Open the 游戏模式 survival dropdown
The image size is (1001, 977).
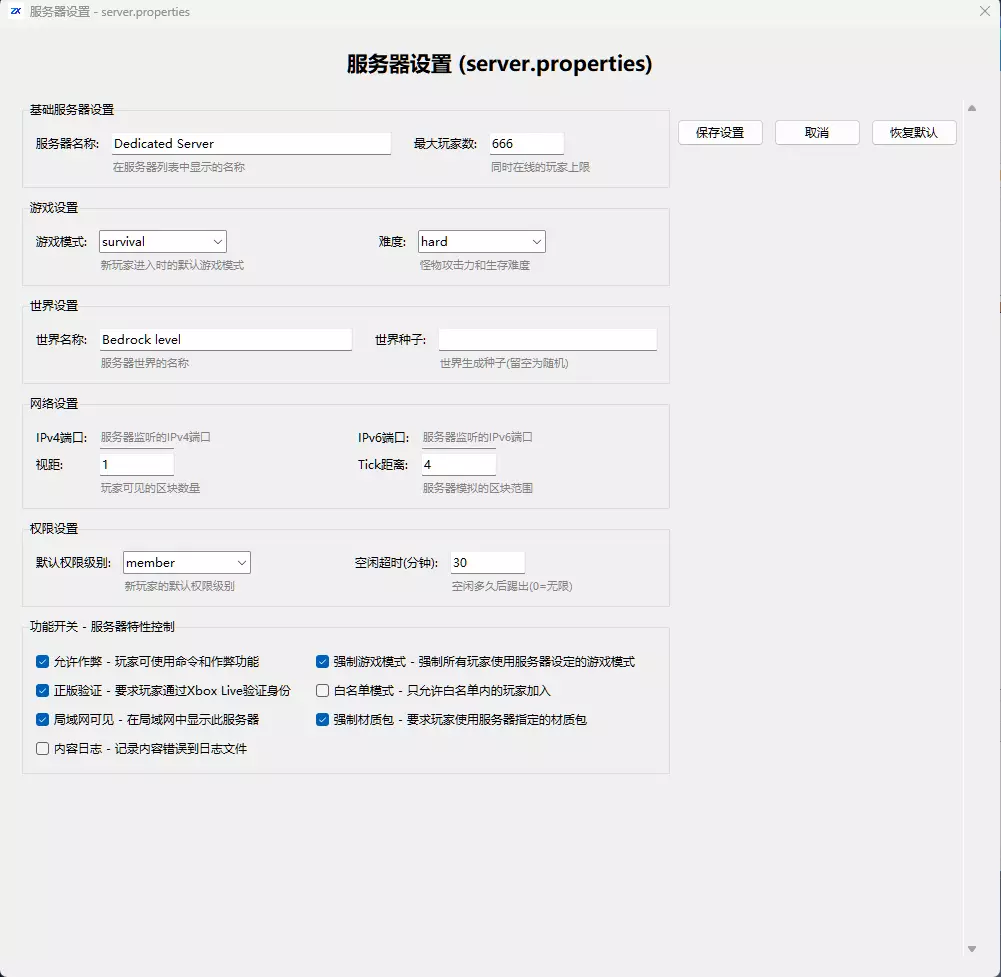[163, 241]
